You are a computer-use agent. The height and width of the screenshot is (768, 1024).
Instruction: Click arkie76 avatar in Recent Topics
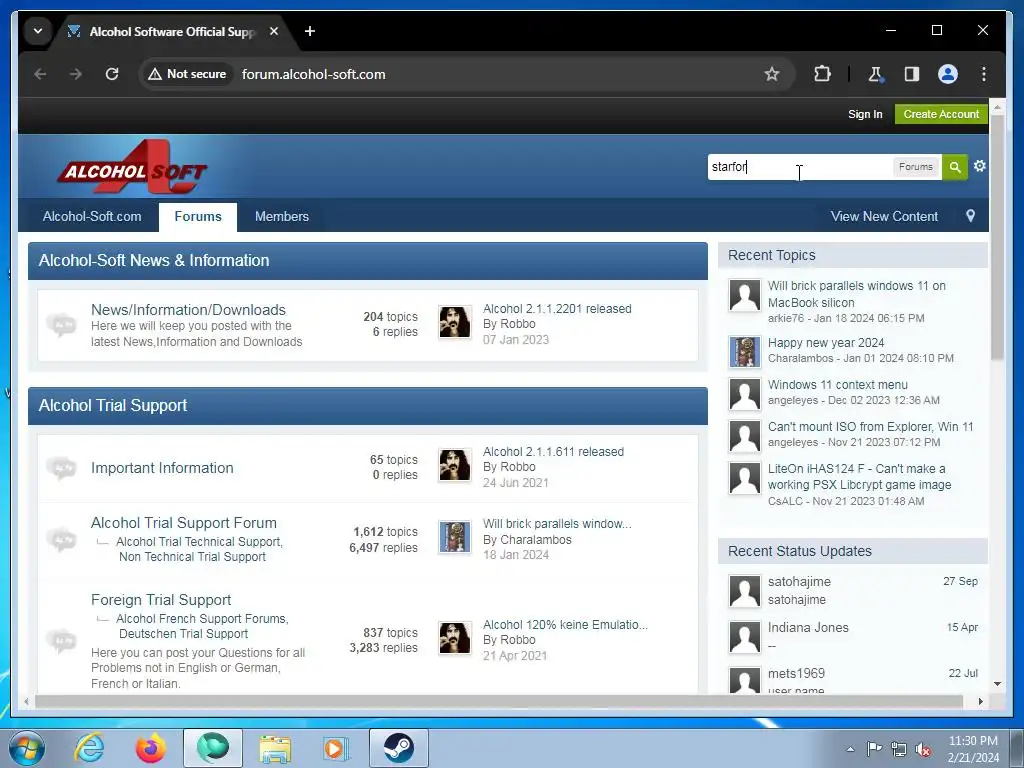(x=745, y=296)
